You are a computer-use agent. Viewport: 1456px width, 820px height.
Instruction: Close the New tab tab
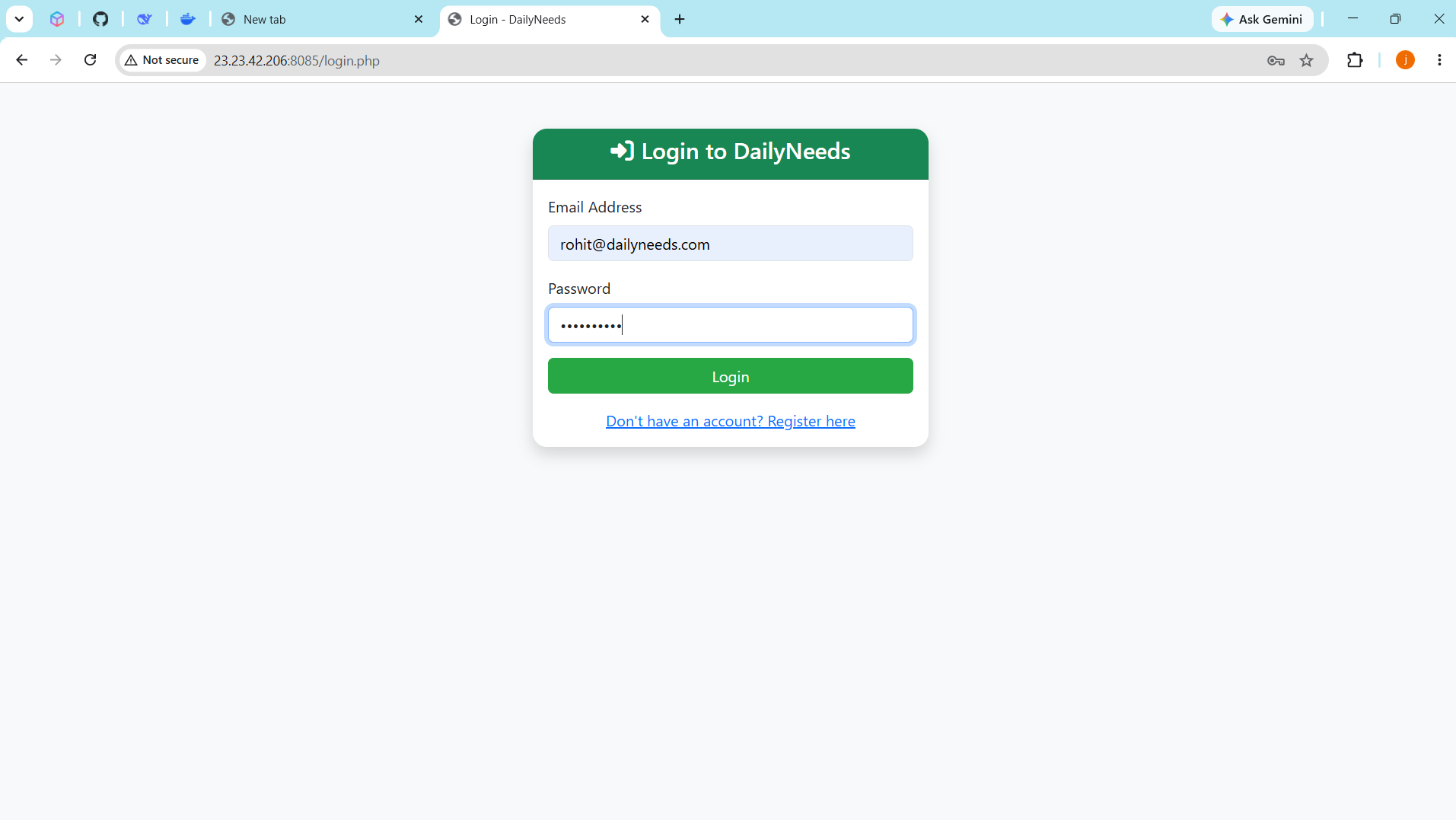pos(418,19)
